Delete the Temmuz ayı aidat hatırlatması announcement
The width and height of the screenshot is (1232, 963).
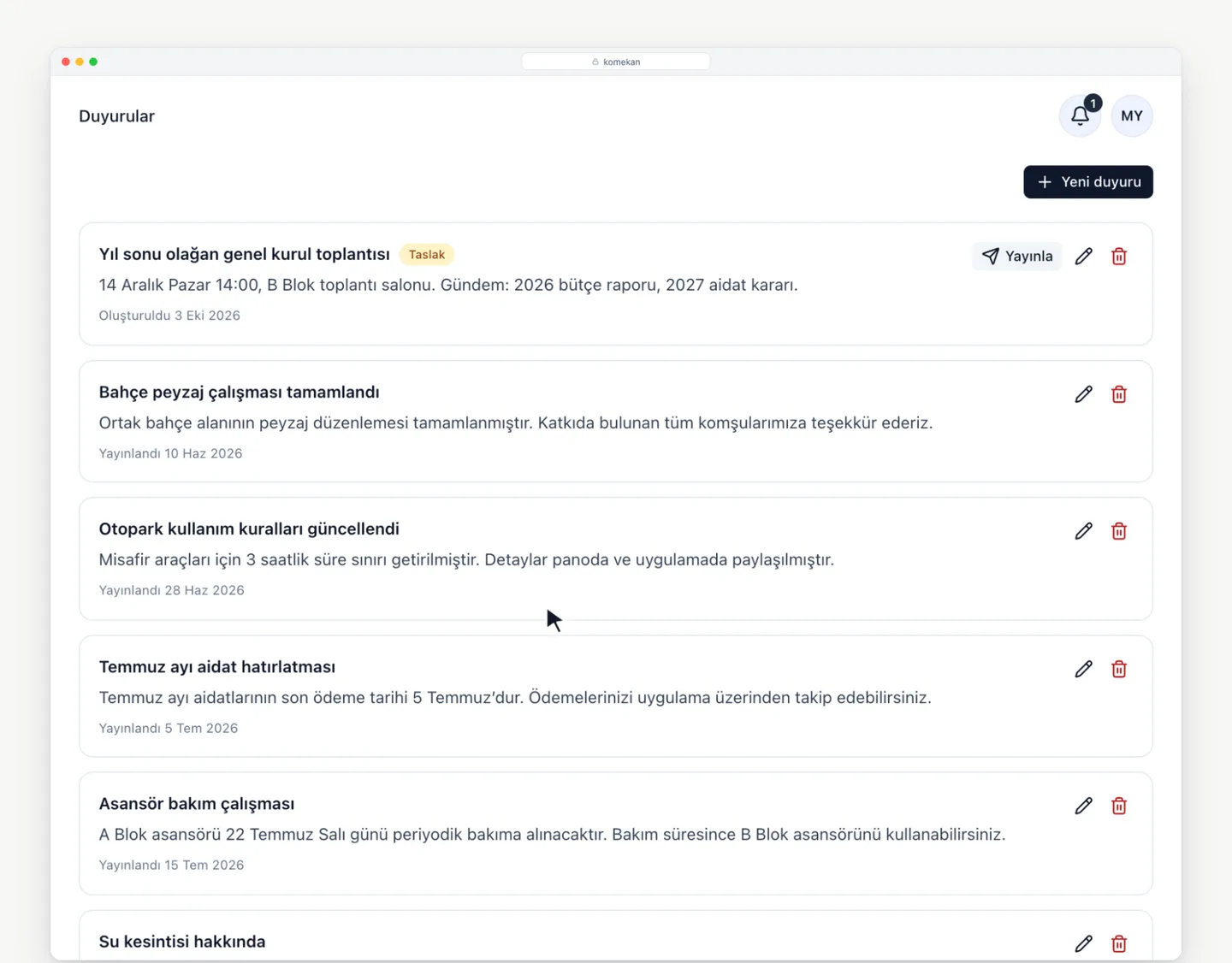click(1119, 669)
